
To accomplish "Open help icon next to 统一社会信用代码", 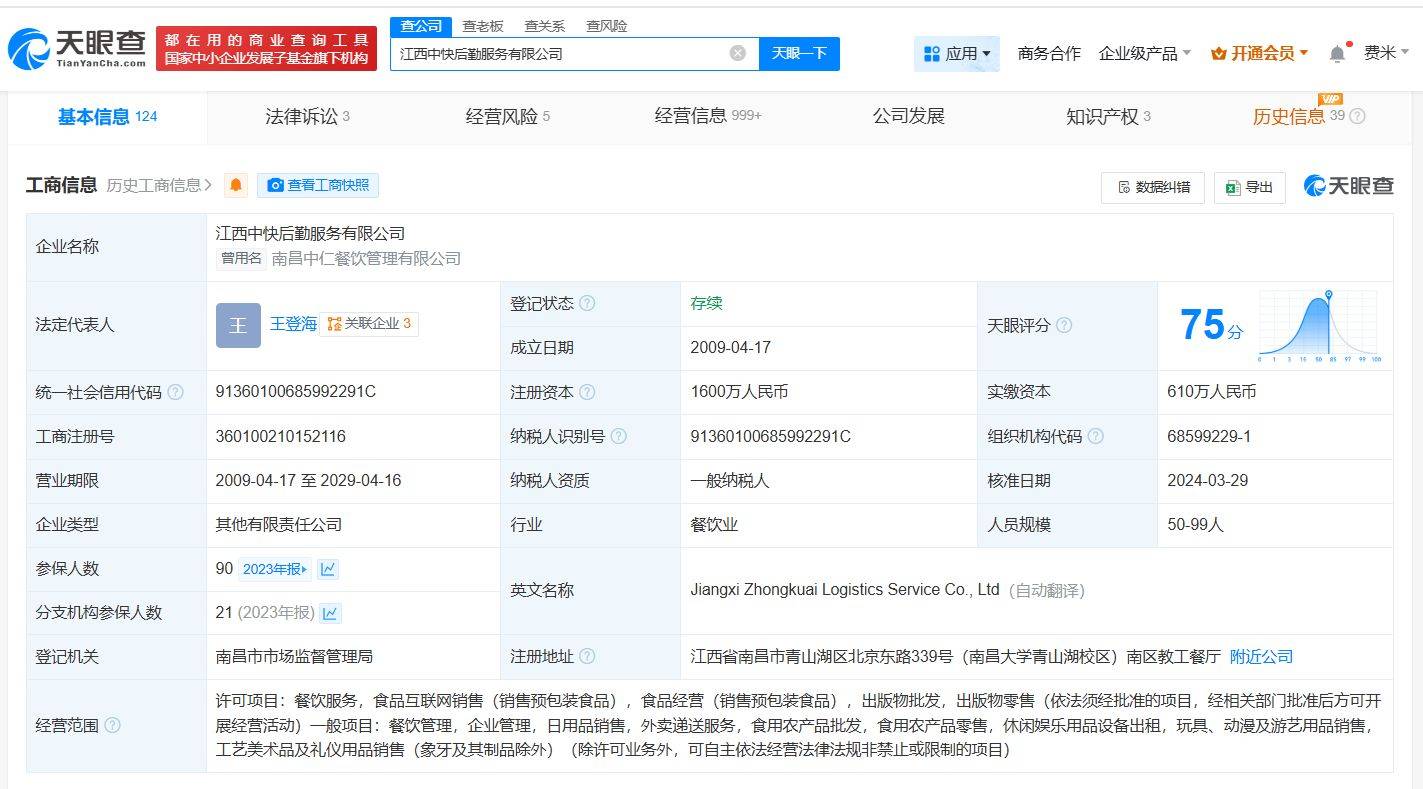I will 176,392.
